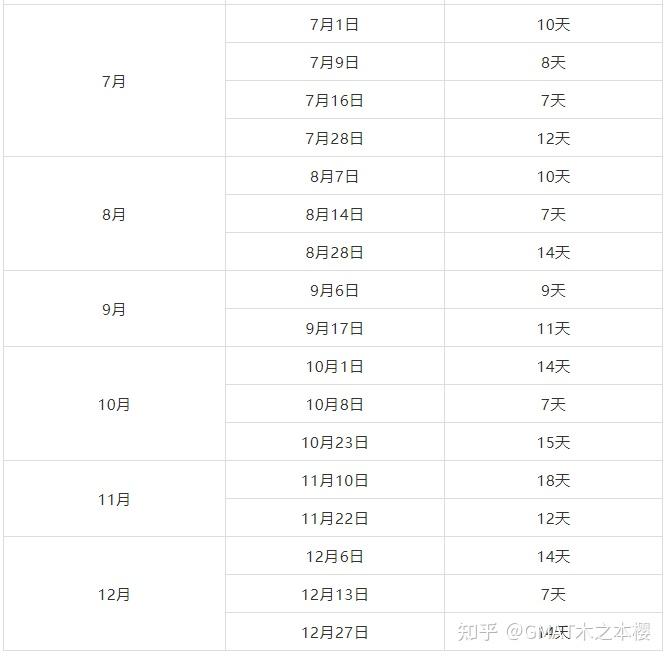The image size is (668, 660).
Task: Click the 7月 month cell
Action: [114, 81]
